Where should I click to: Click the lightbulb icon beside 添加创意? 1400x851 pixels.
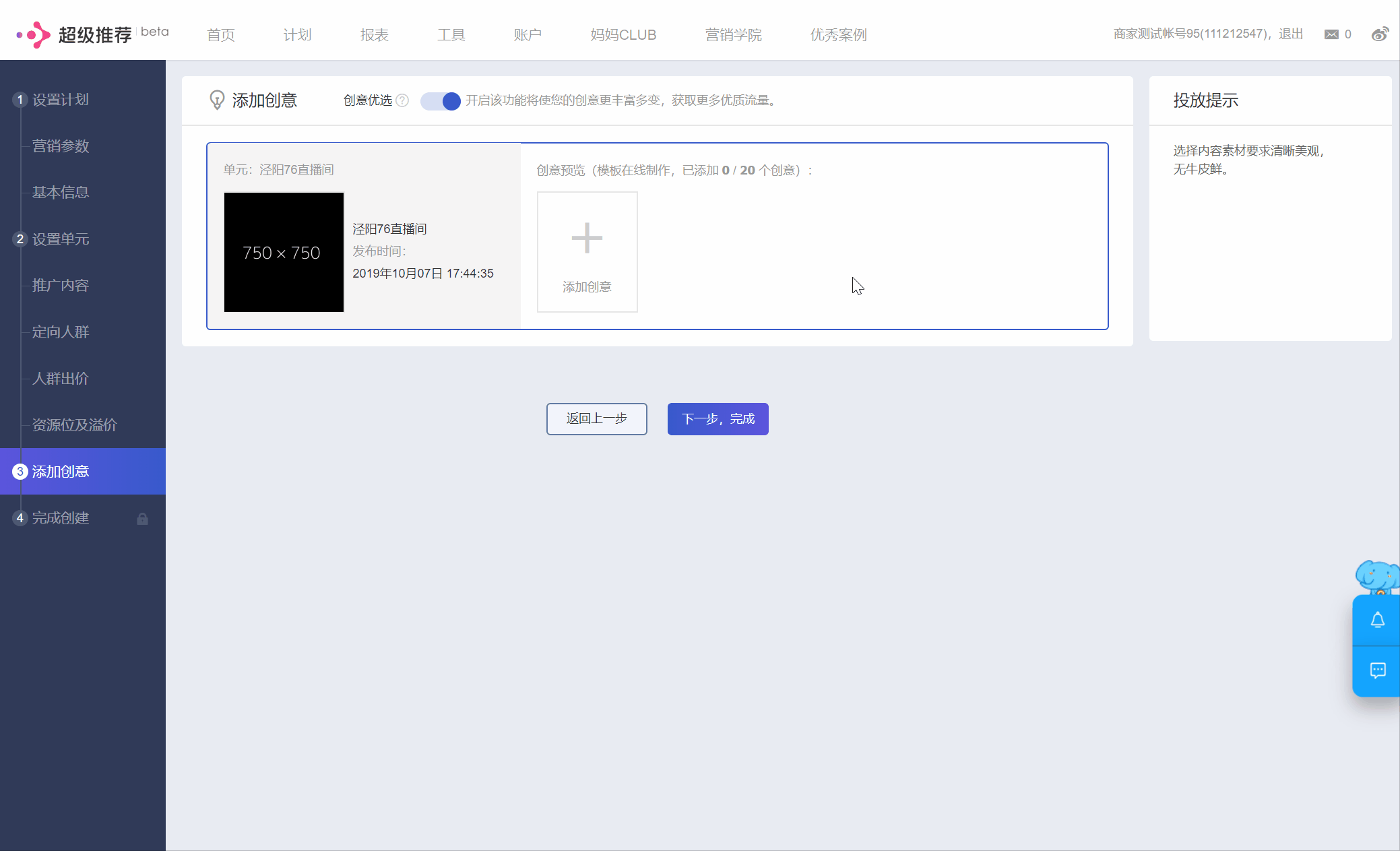pos(217,100)
